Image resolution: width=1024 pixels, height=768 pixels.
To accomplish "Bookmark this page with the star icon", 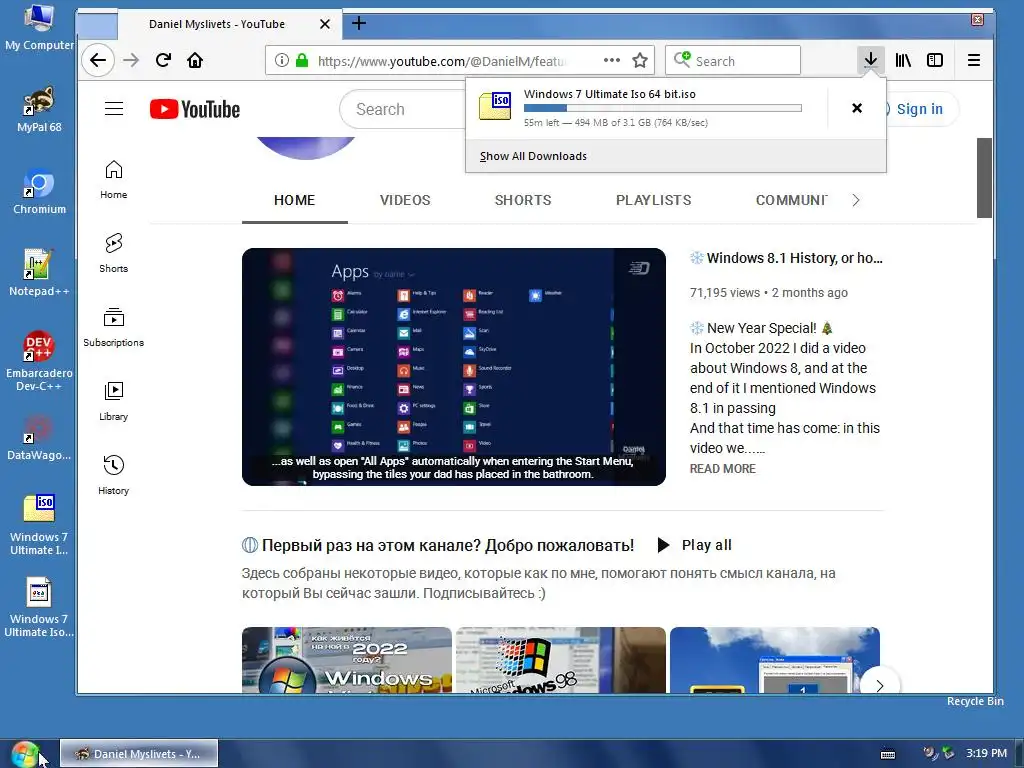I will pos(640,61).
